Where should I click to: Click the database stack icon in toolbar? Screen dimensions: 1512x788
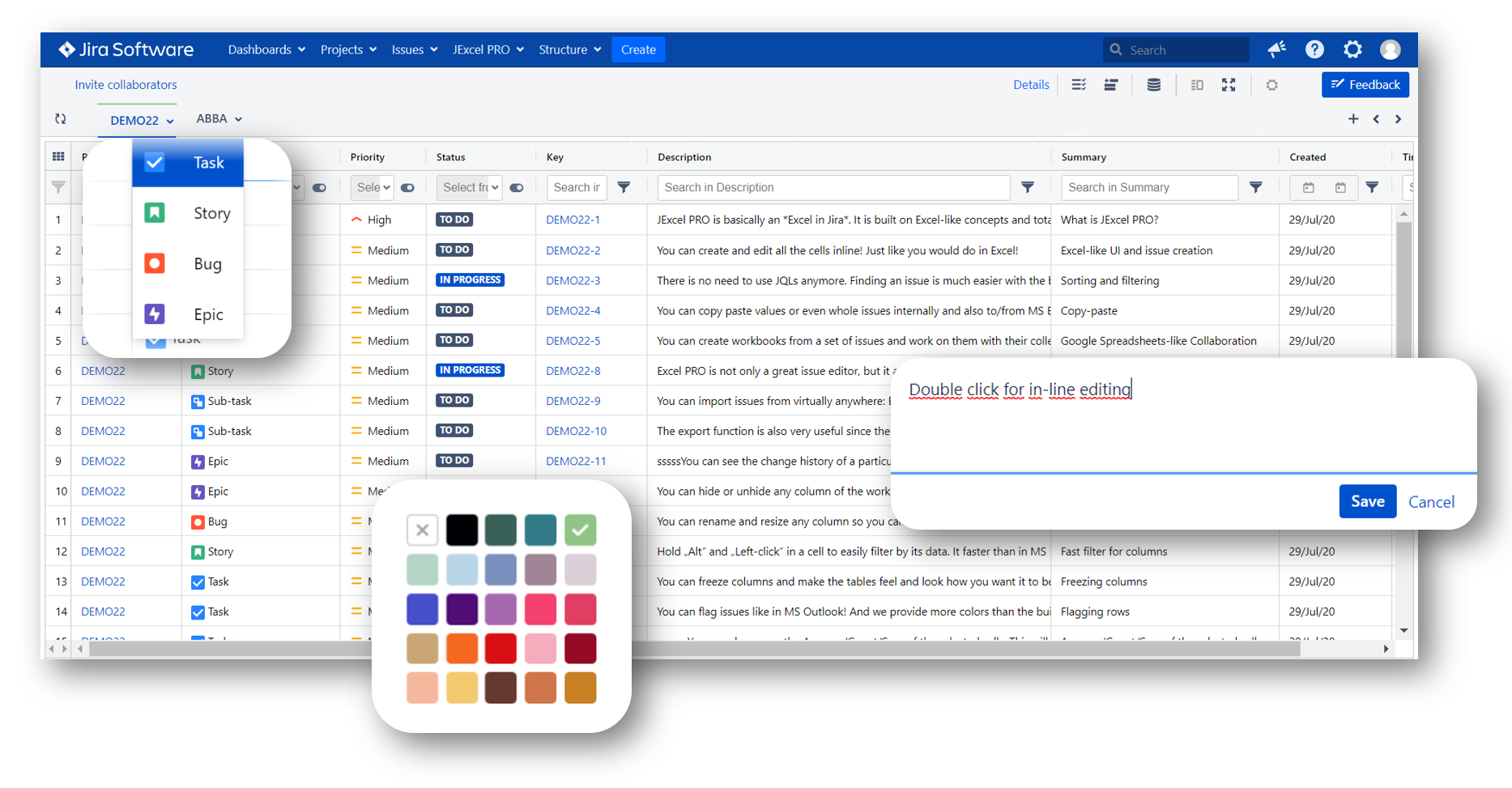[x=1154, y=84]
